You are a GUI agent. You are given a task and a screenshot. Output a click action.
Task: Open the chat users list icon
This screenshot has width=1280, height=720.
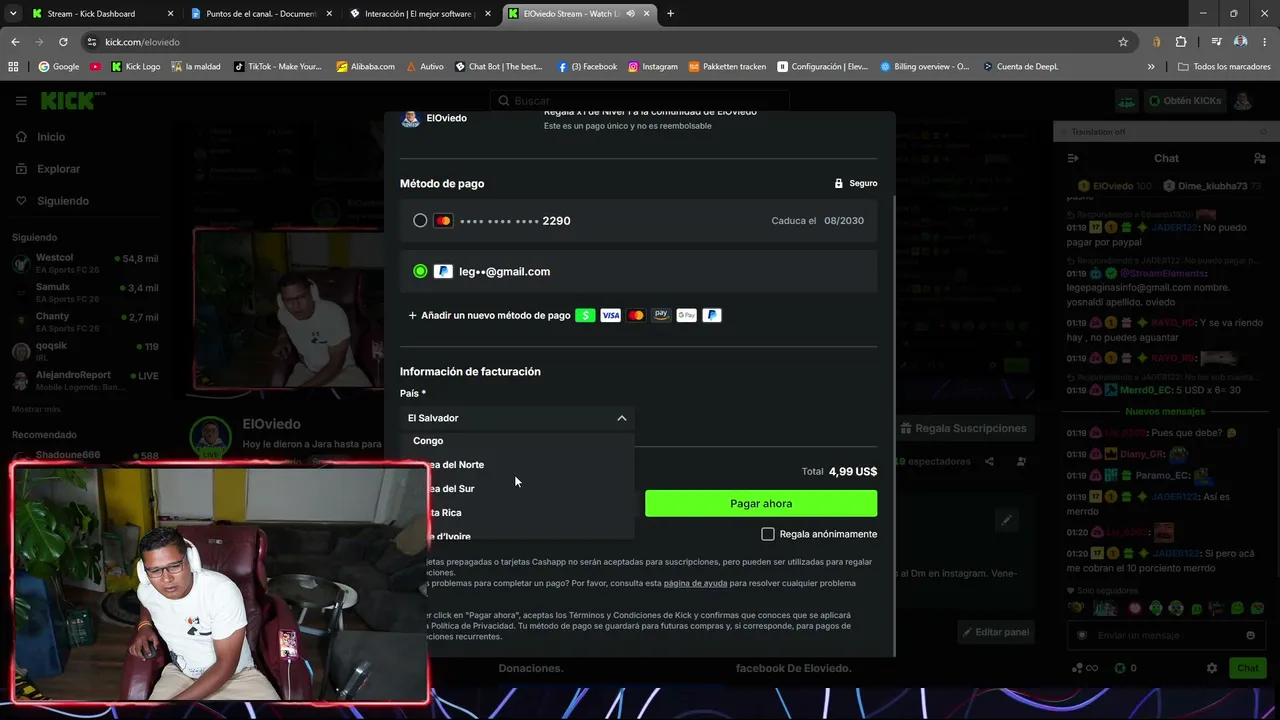(x=1259, y=158)
